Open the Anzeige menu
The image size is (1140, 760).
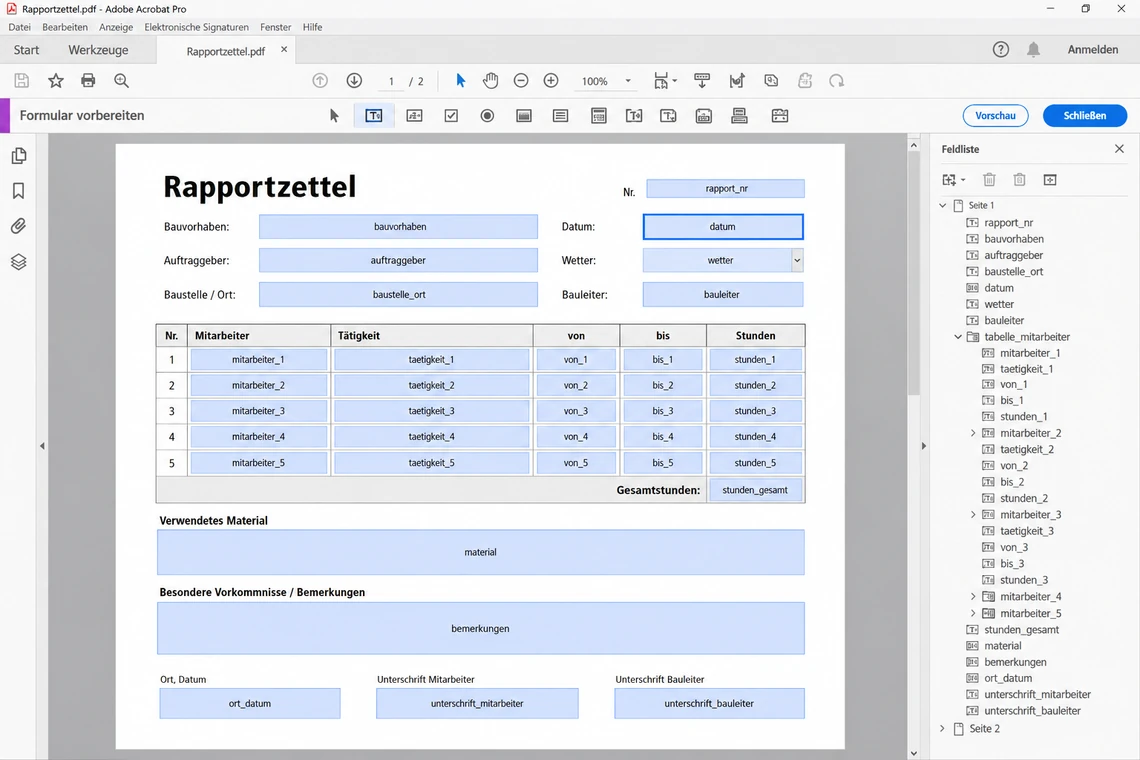116,27
